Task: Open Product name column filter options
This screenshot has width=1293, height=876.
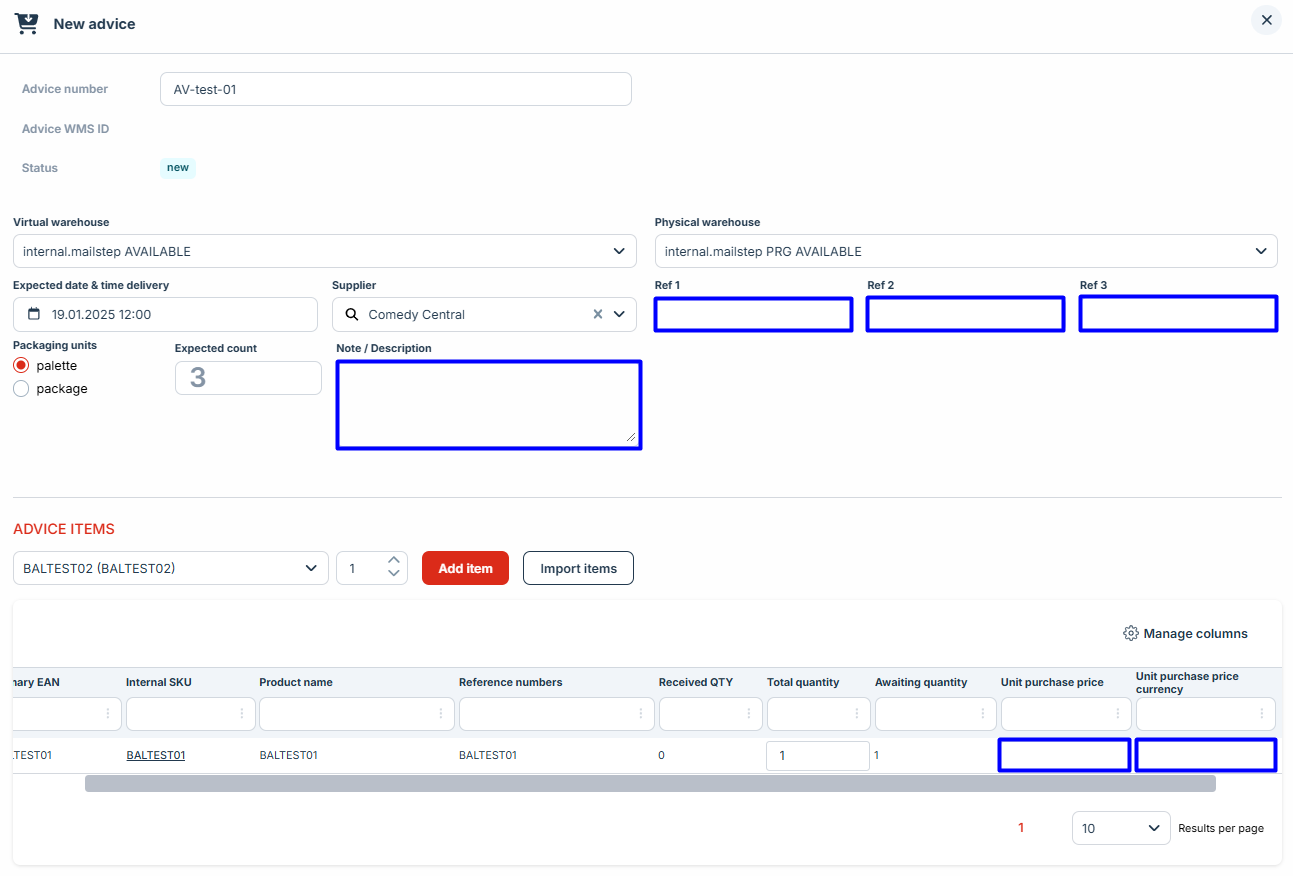Action: pyautogui.click(x=440, y=714)
